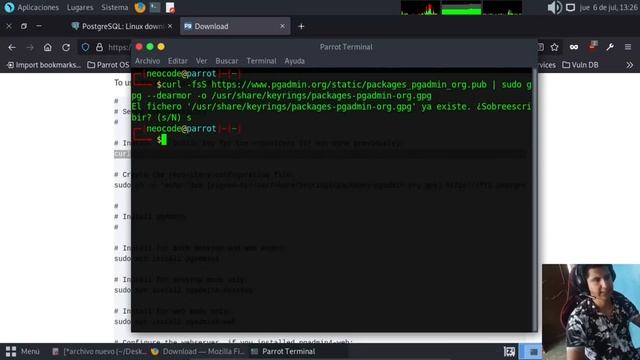Switch to Download — Mozilla Firefox in taskbar
The width and height of the screenshot is (640, 360).
pyautogui.click(x=198, y=351)
